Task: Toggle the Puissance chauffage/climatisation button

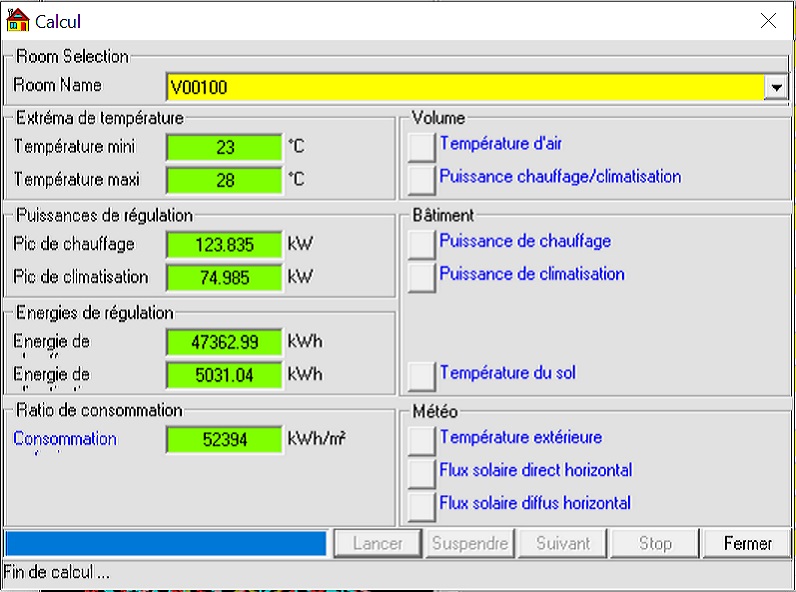Action: 422,180
